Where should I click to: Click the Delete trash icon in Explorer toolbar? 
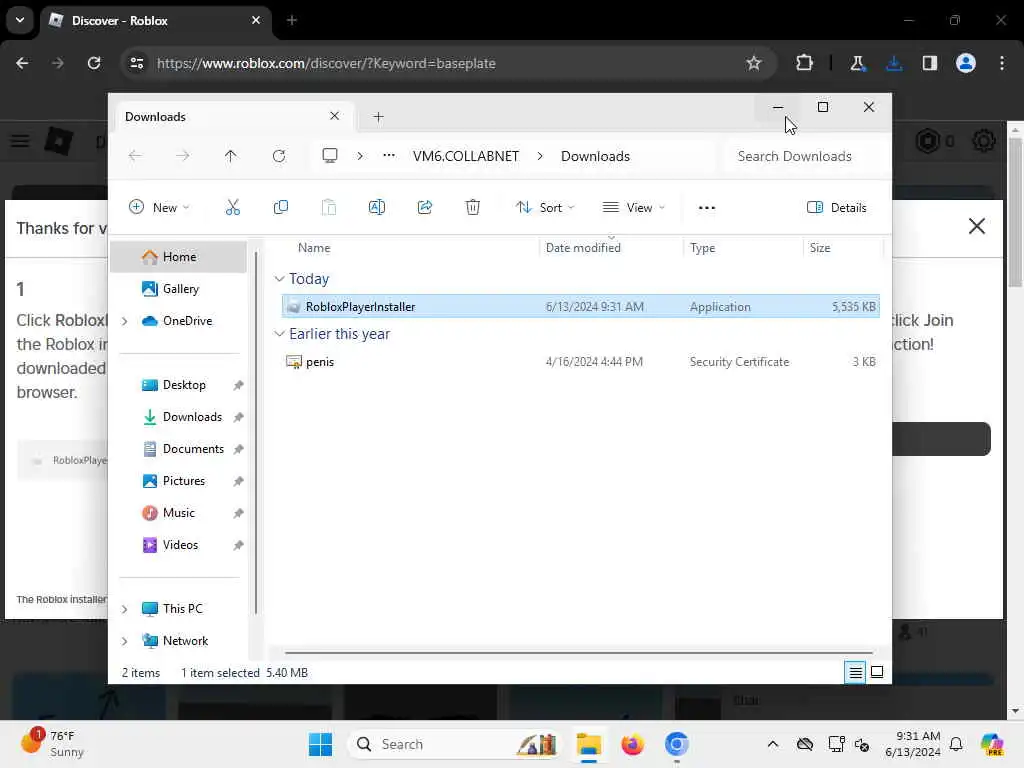[x=473, y=208]
